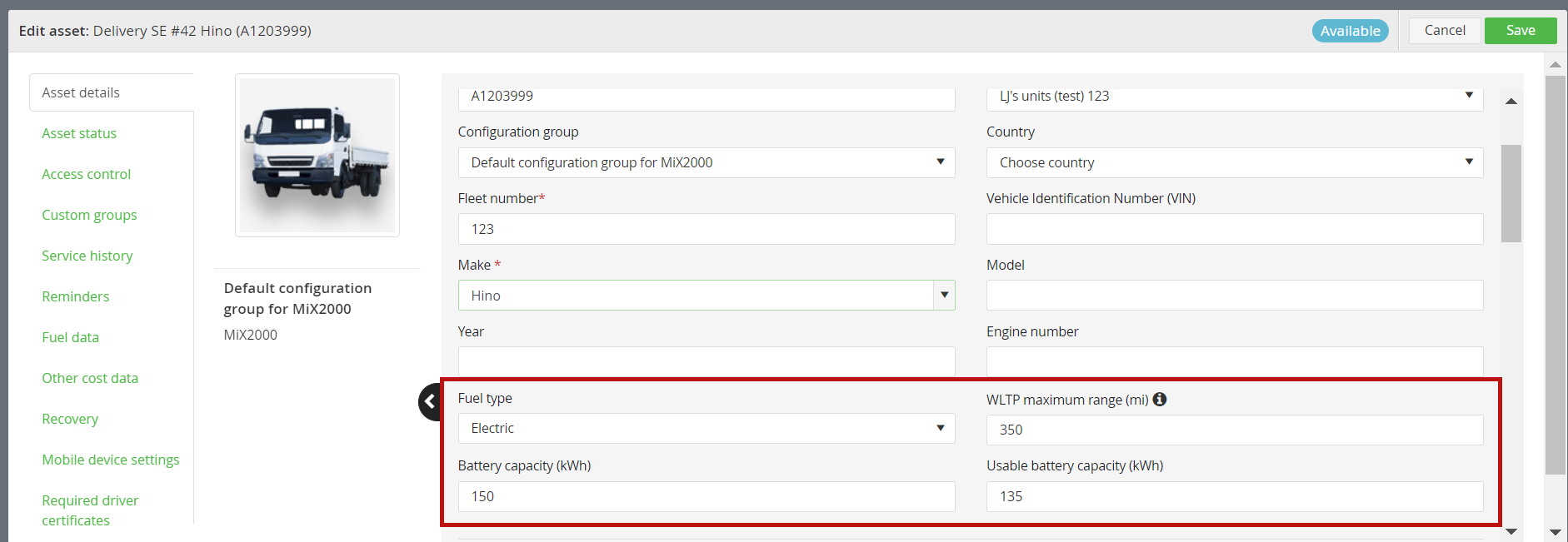Click the inner form scroll-up arrow

[x=1511, y=102]
